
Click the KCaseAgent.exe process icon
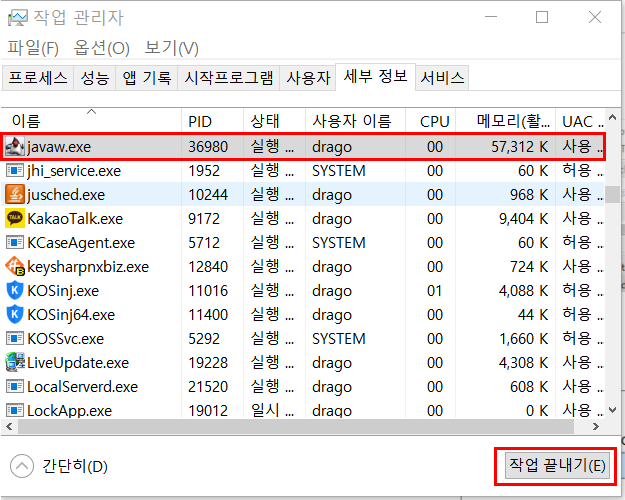15,242
